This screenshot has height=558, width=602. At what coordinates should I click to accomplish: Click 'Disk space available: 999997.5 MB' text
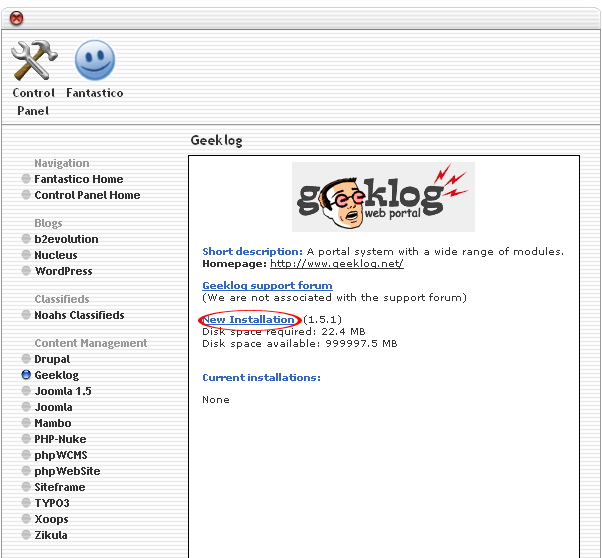300,343
